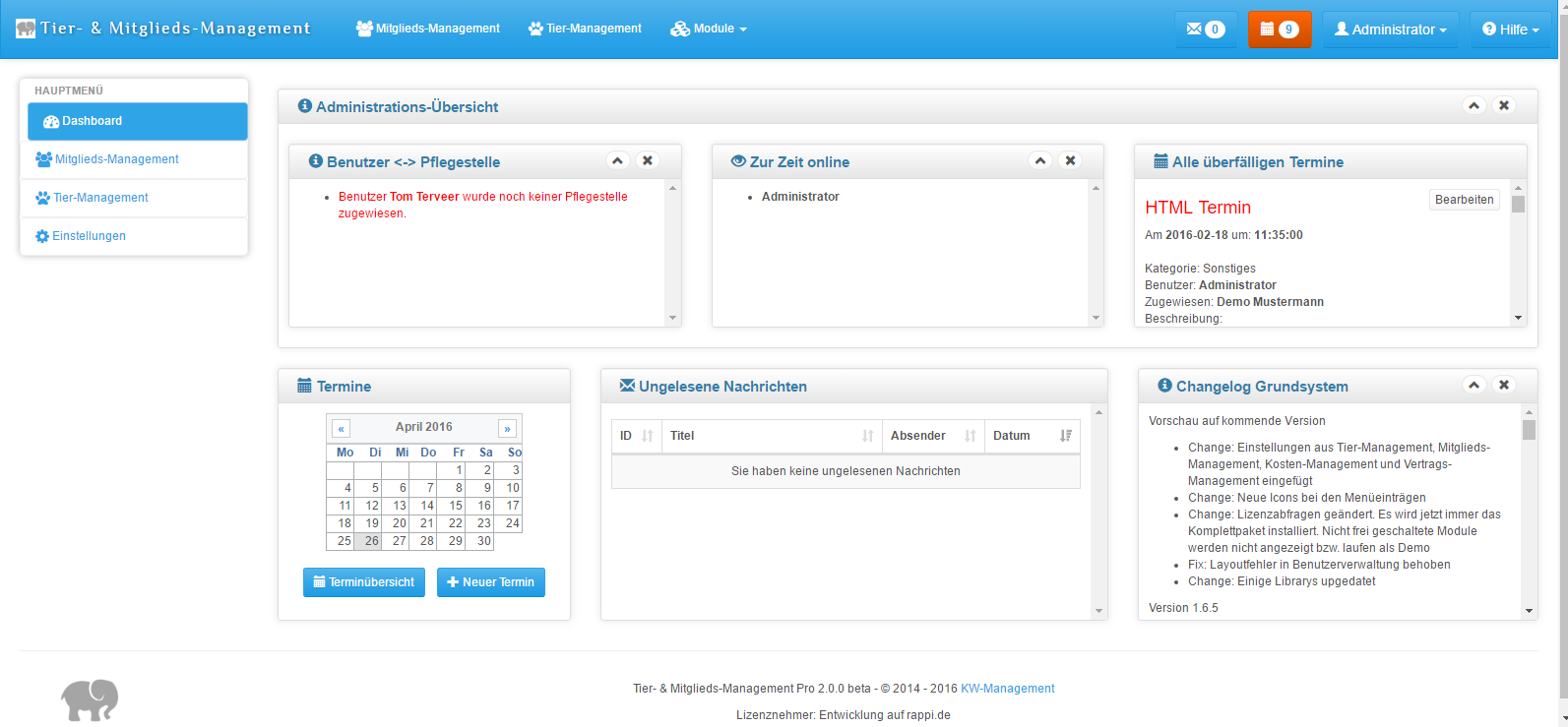The width and height of the screenshot is (1568, 727).
Task: Follow the KW-Management footer link
Action: click(x=1007, y=689)
